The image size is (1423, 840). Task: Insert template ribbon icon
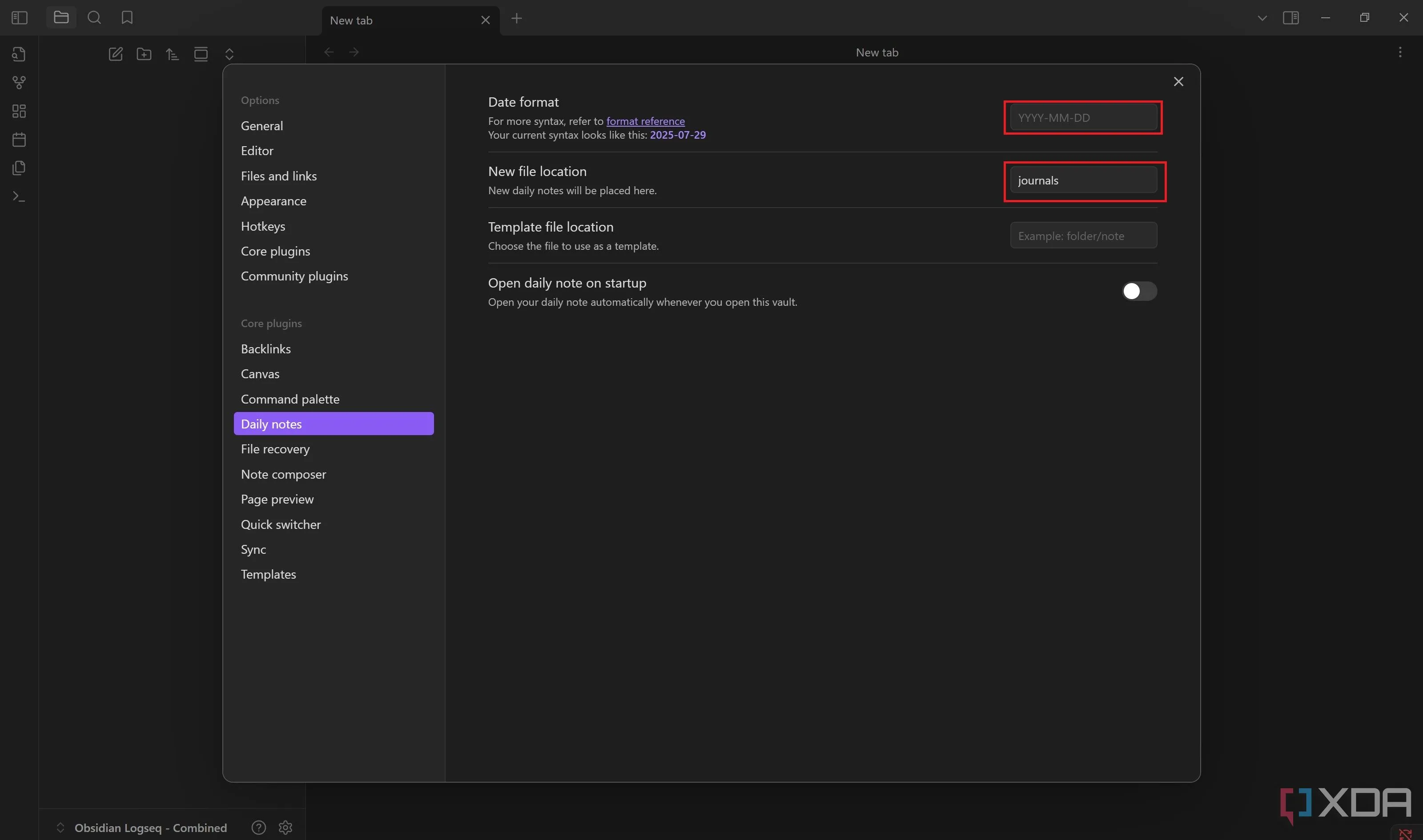[x=19, y=168]
